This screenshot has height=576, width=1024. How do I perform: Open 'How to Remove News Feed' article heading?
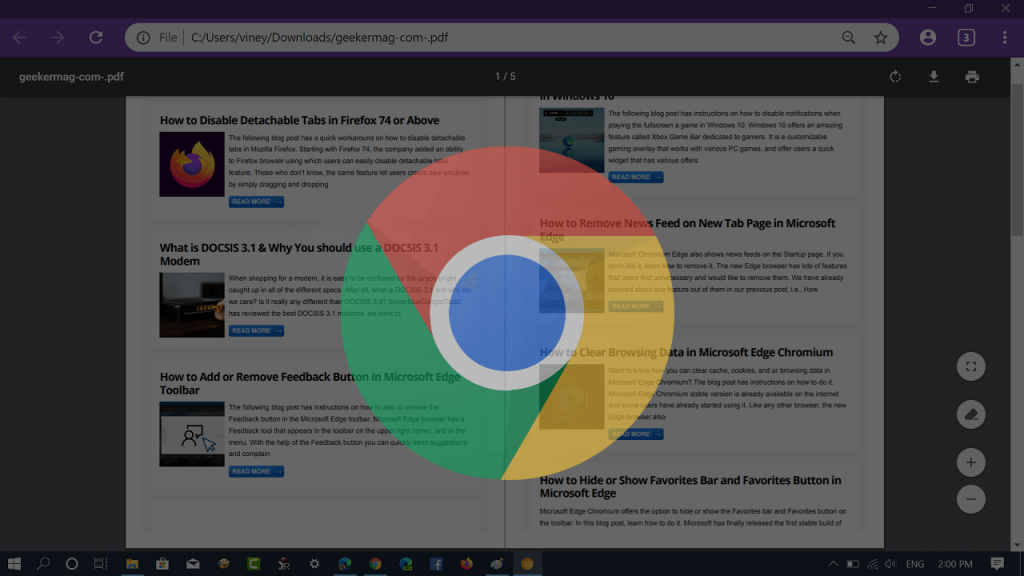pos(687,229)
